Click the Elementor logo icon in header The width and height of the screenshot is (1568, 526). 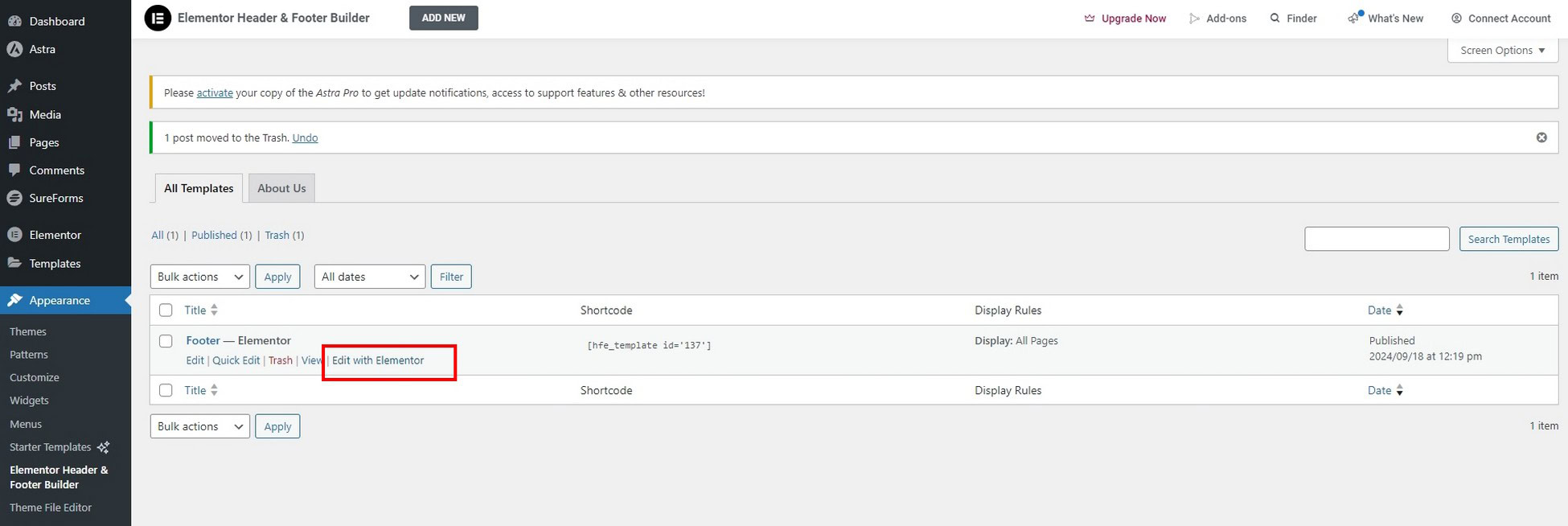(158, 18)
